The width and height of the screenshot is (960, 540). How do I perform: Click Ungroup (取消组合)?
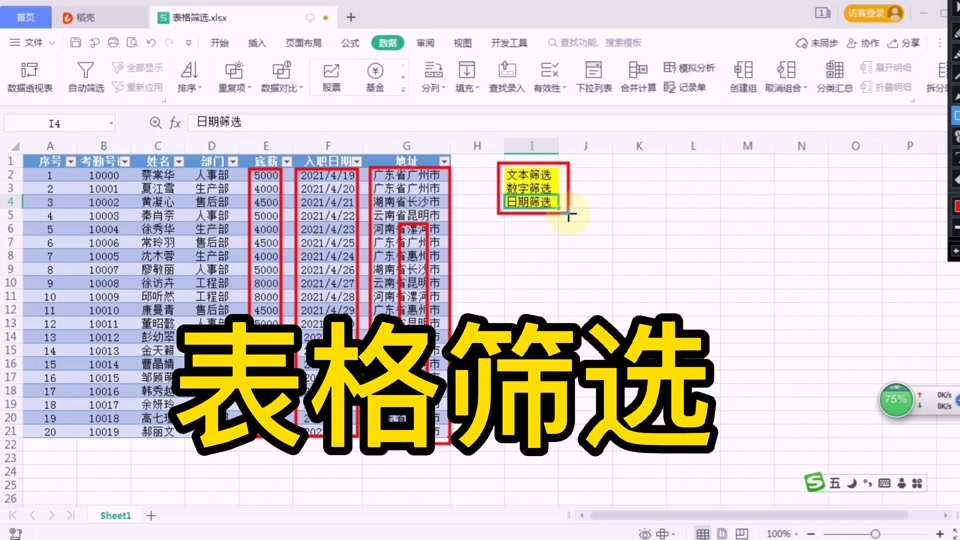point(786,77)
